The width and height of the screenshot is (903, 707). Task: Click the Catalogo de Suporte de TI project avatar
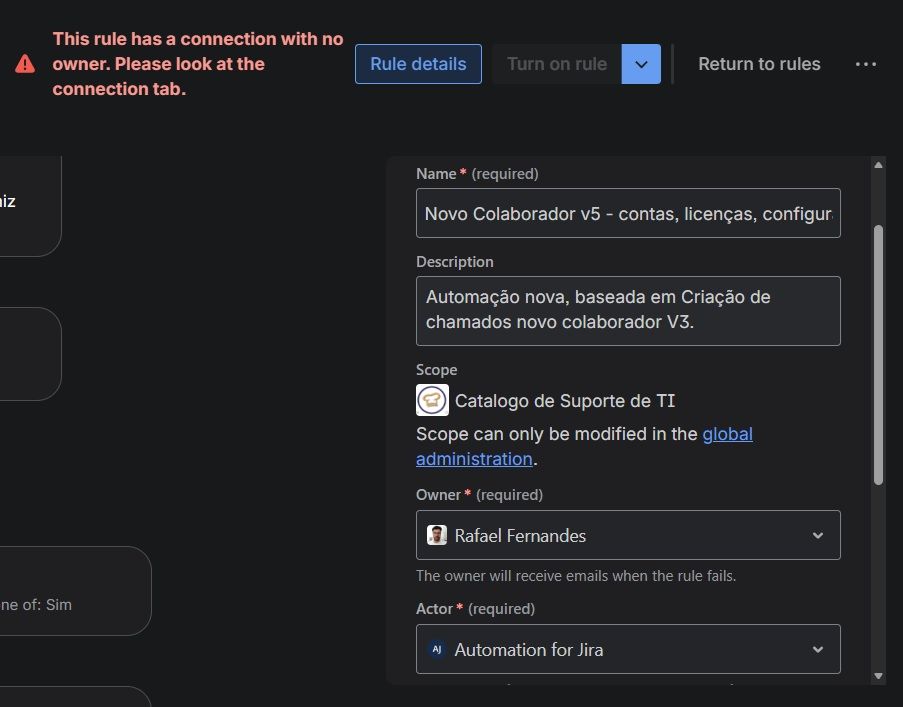click(432, 400)
